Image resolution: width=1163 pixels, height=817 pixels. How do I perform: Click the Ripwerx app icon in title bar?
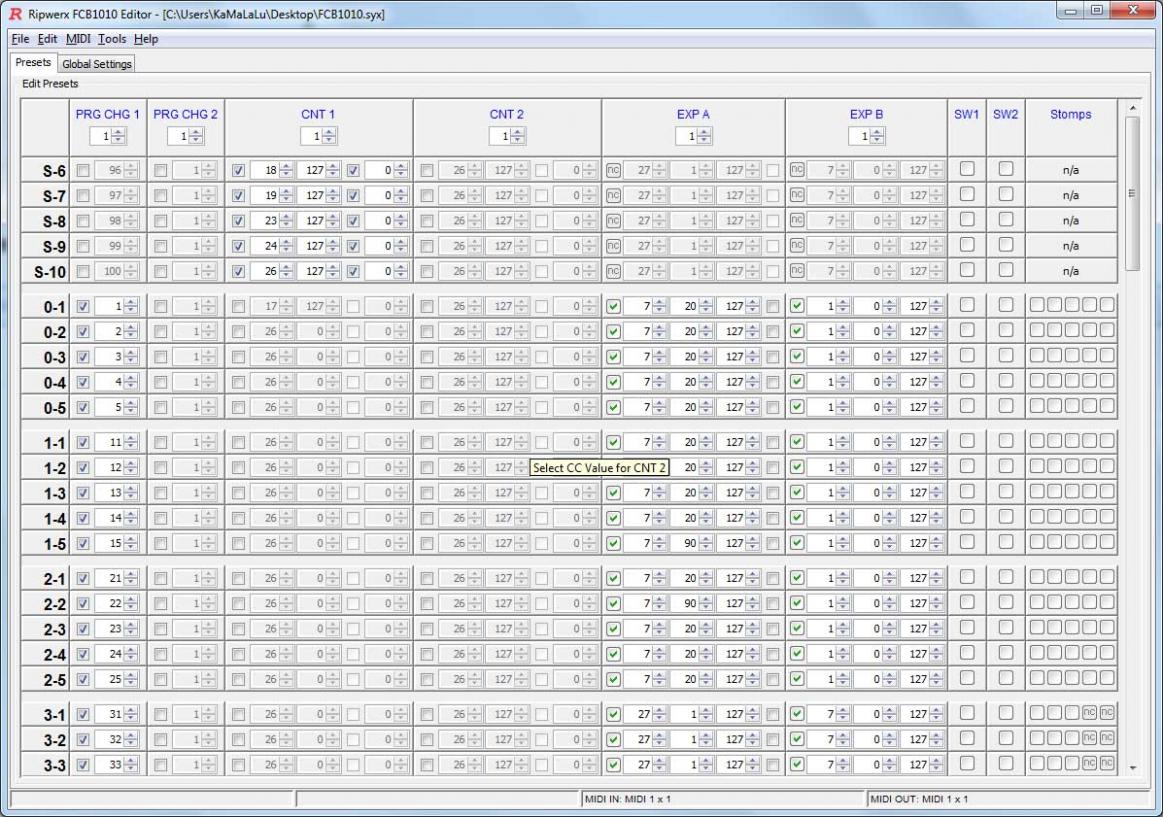point(14,15)
